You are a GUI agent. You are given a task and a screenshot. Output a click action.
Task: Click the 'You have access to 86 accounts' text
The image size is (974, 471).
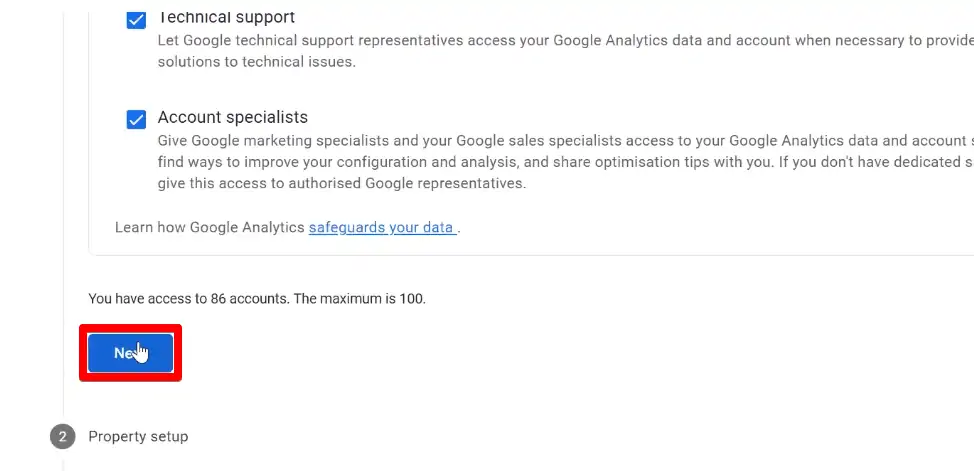(x=189, y=299)
